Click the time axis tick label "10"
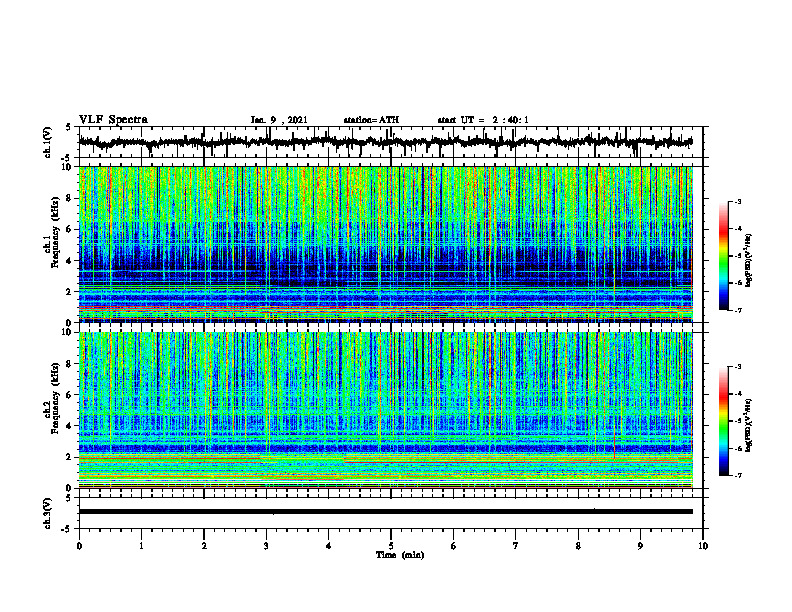Viewport: 792px width, 612px height. click(703, 546)
